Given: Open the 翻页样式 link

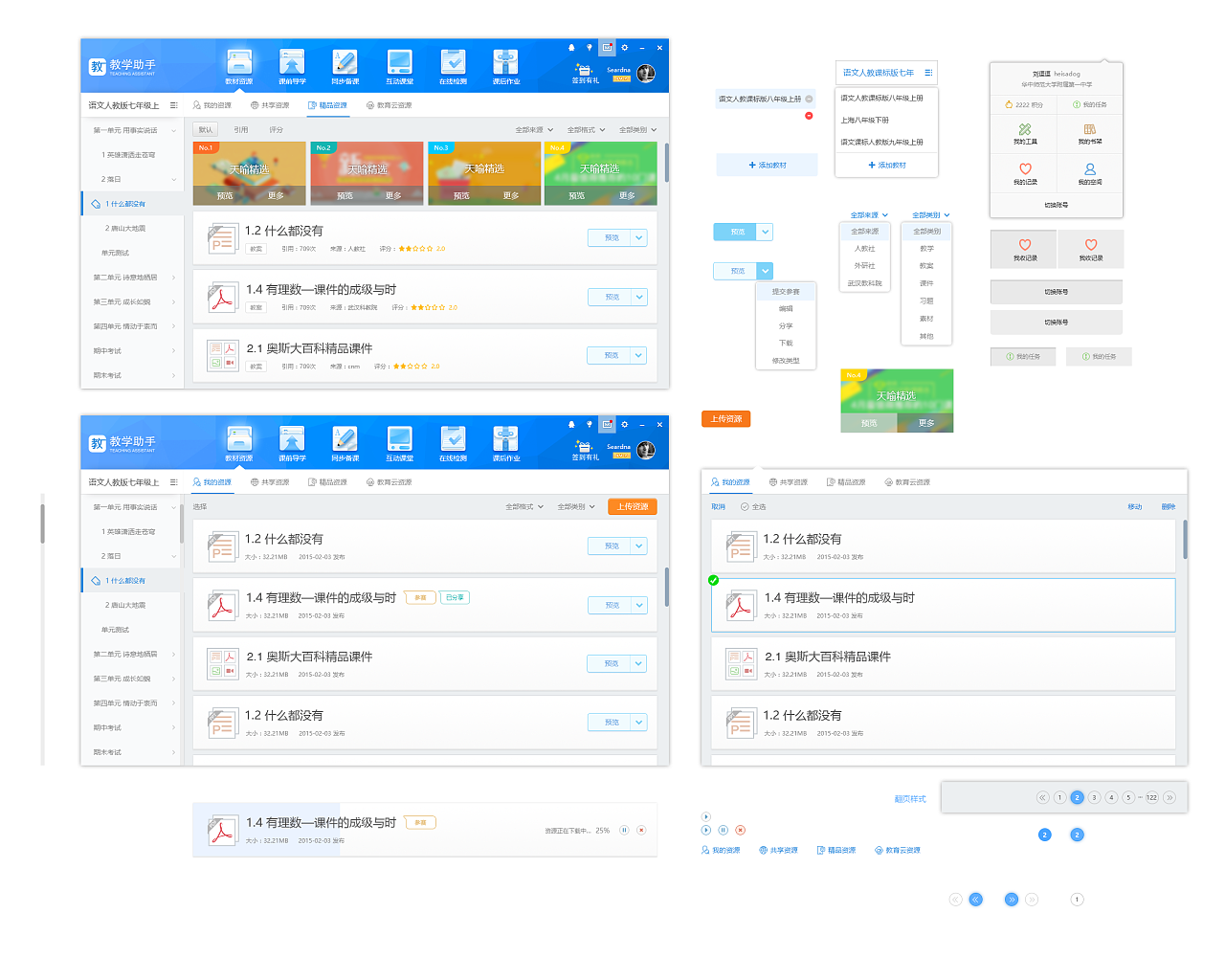Looking at the screenshot, I should tap(910, 798).
